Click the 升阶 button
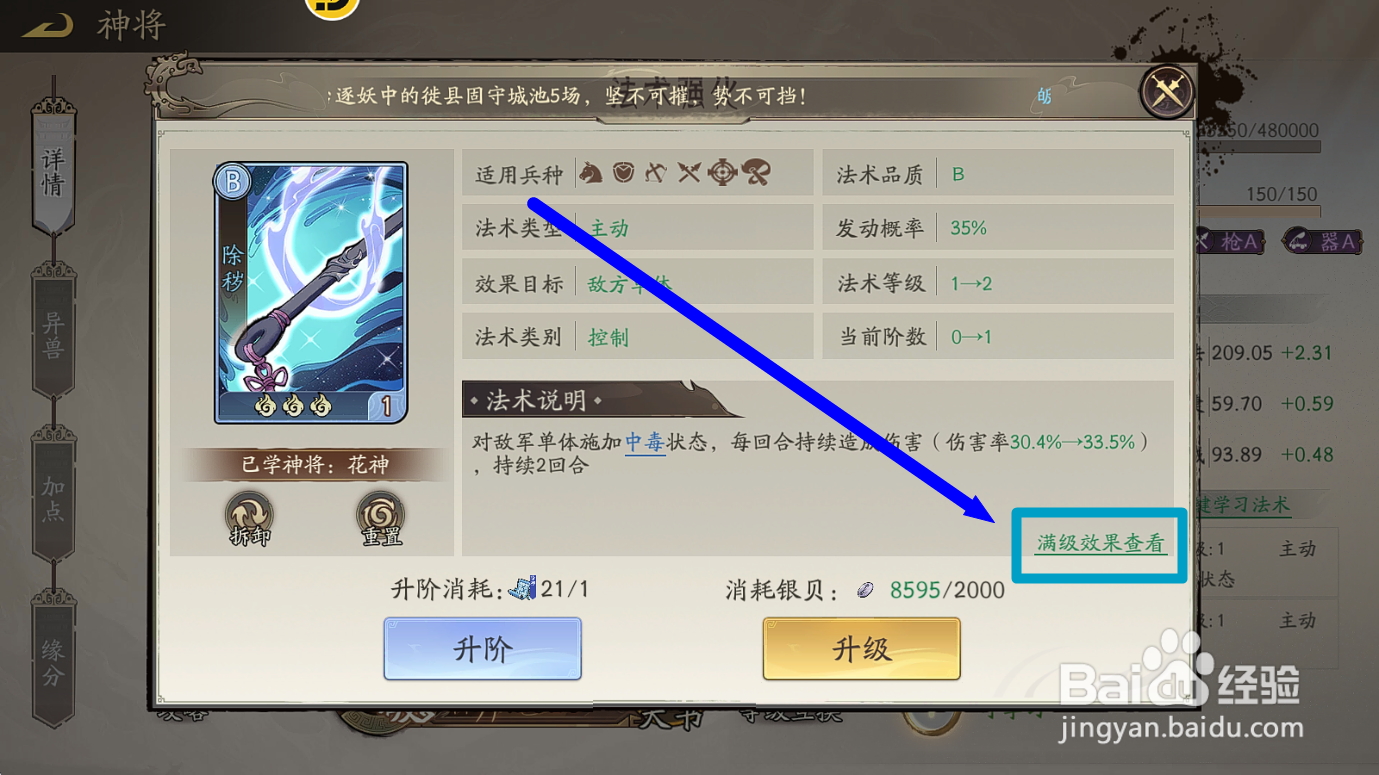The width and height of the screenshot is (1379, 775). coord(482,649)
